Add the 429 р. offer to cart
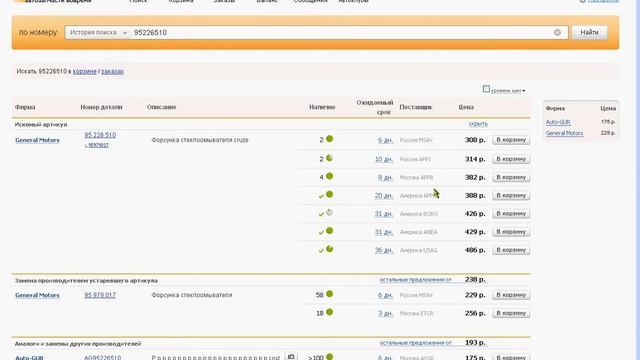The image size is (640, 360). (511, 231)
